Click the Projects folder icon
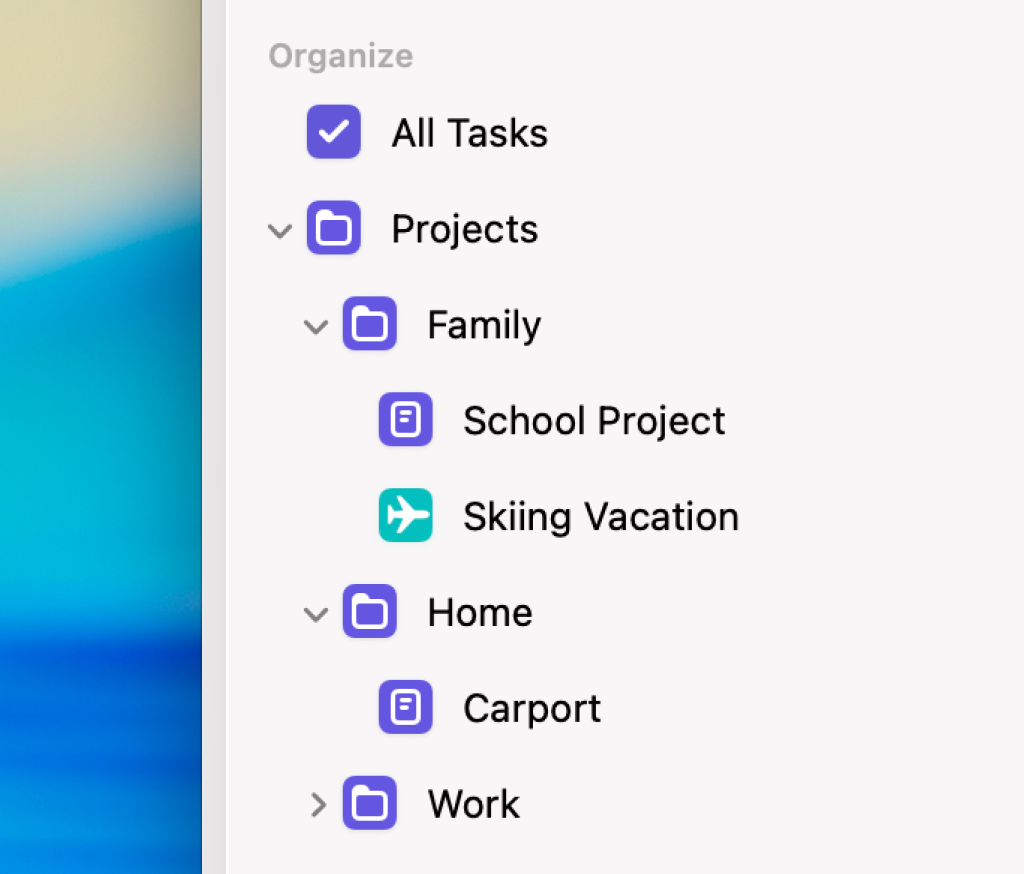 (x=333, y=228)
